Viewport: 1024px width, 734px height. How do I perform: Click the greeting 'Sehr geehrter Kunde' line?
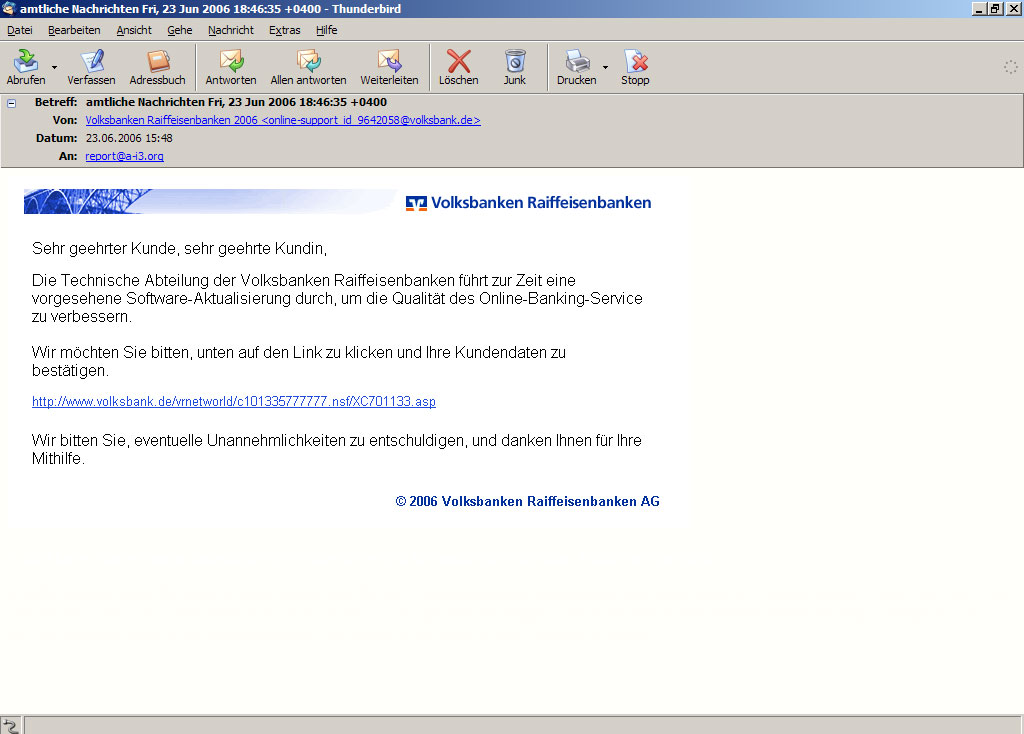[179, 249]
